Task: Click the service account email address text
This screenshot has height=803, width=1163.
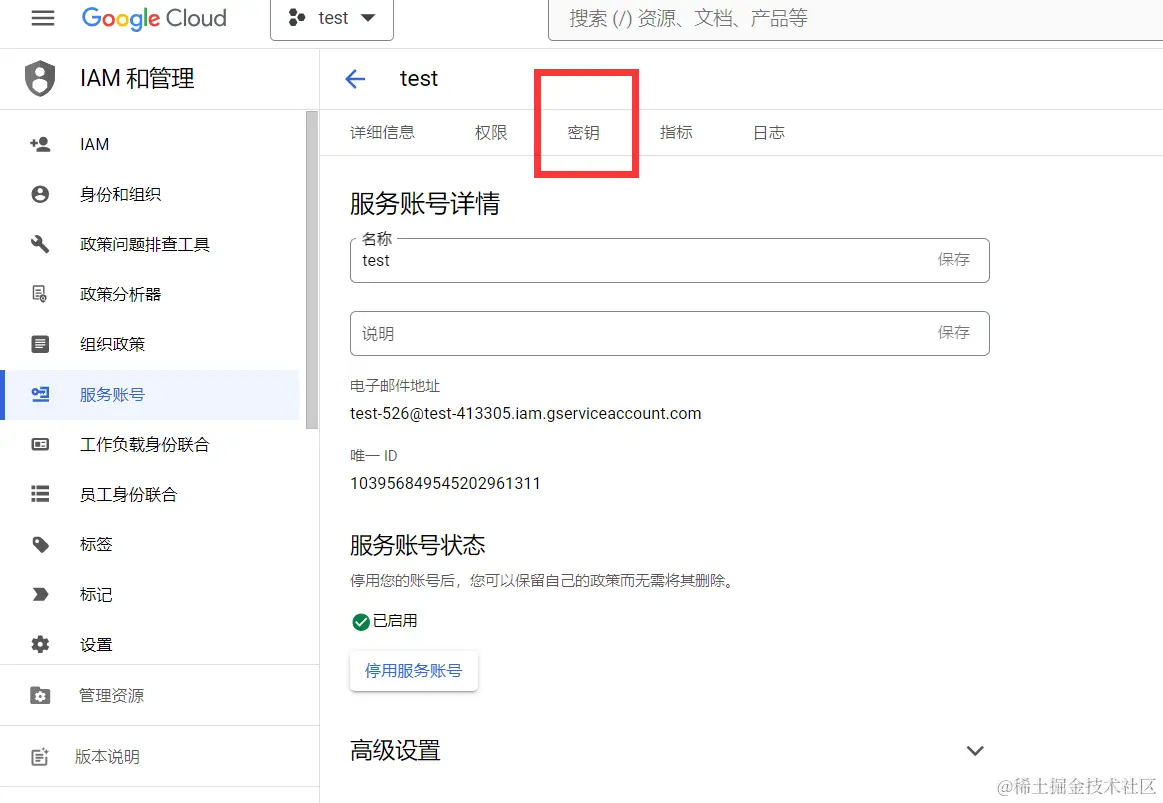Action: pos(526,414)
